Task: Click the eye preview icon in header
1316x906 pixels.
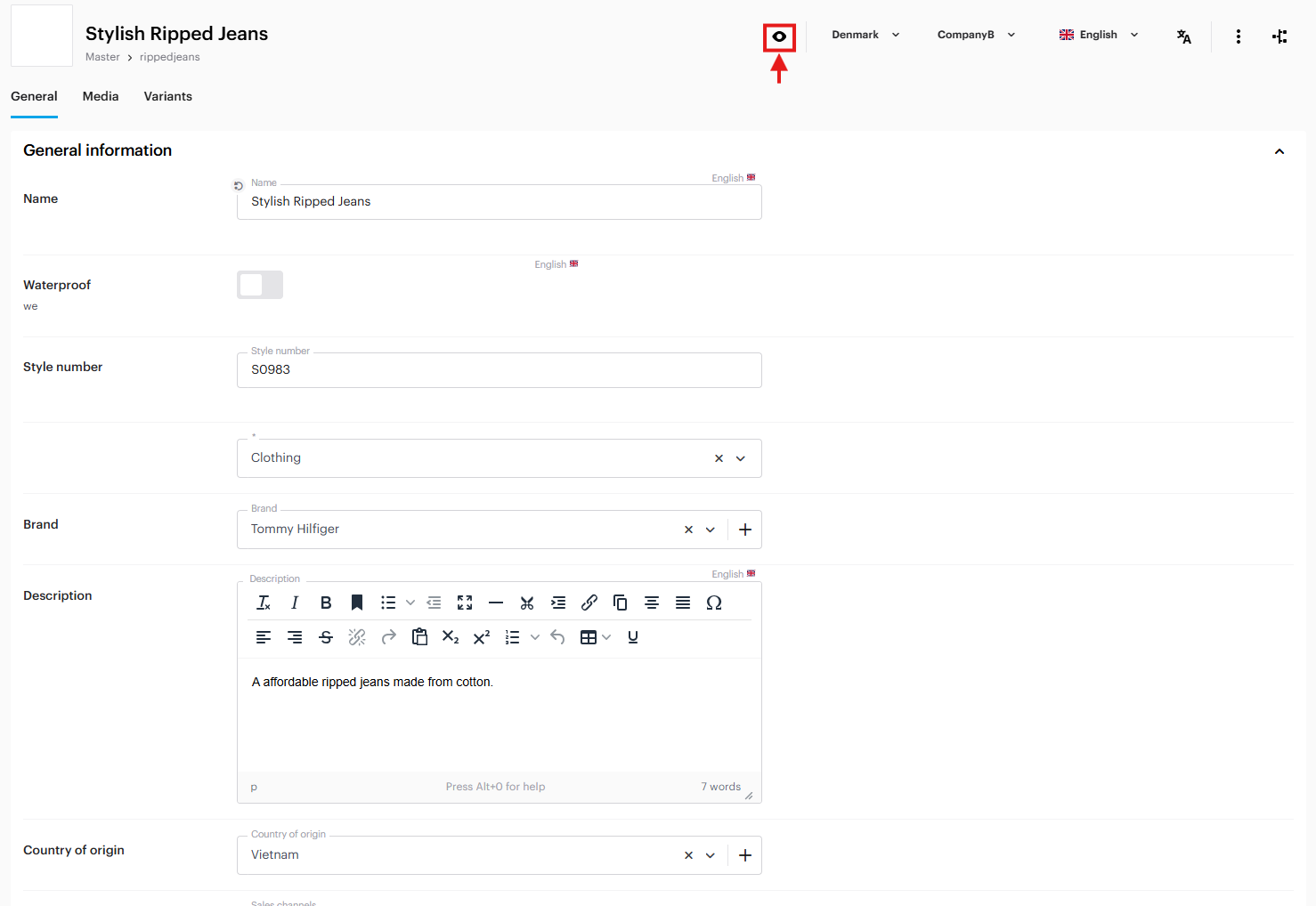Action: pos(779,36)
